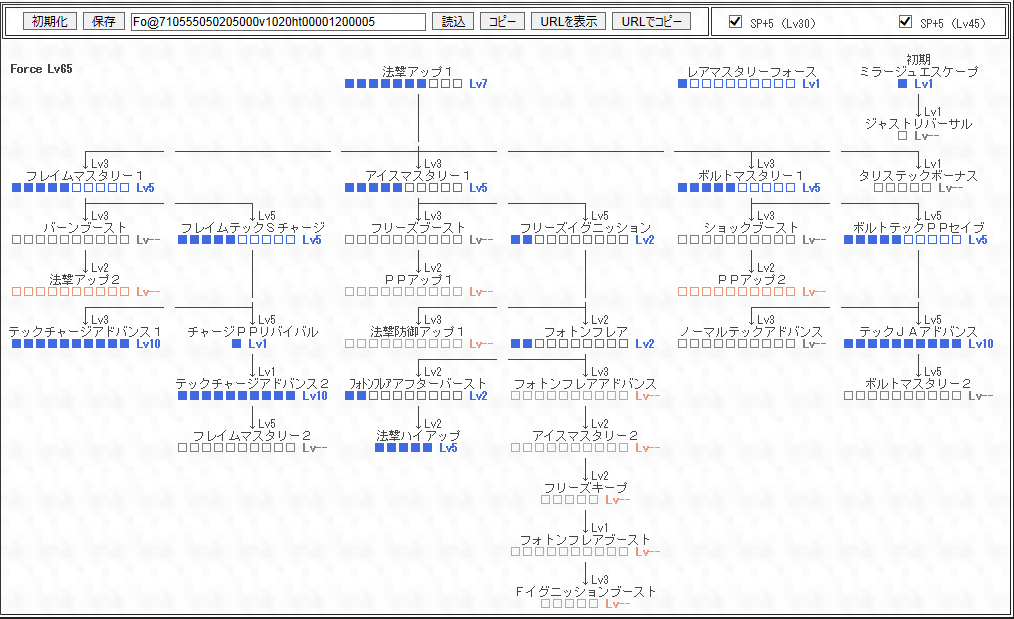Set level on the レアマスタリーフォース level bar

(737, 83)
